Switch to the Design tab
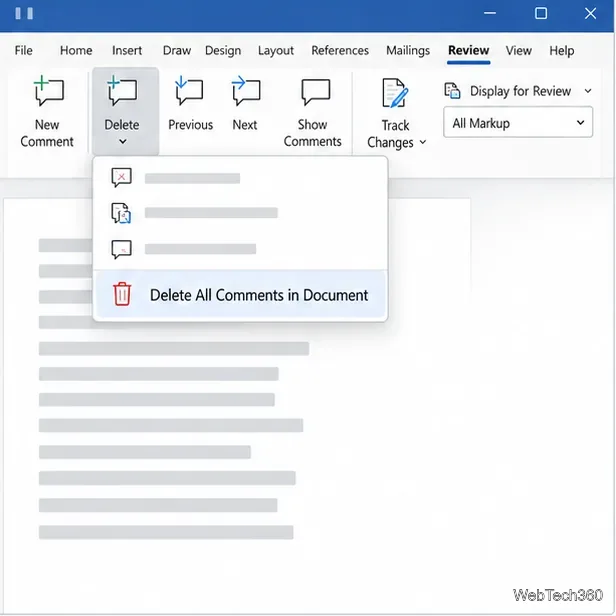Viewport: 616px width, 616px height. [x=223, y=51]
